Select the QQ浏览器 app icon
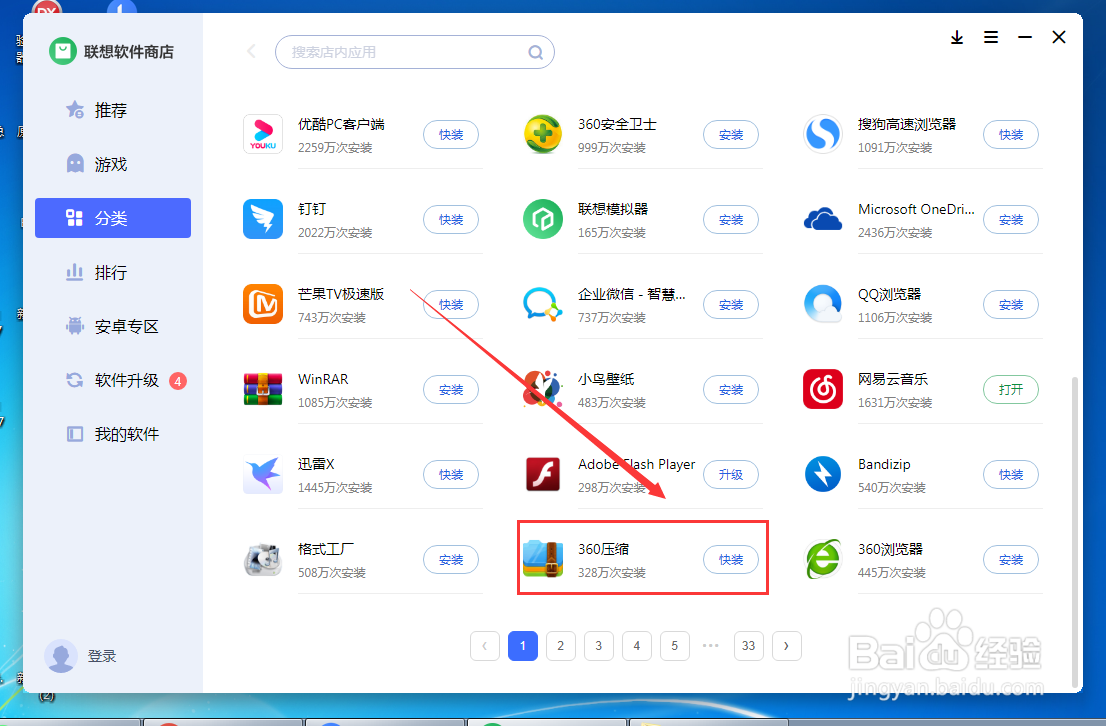This screenshot has height=726, width=1106. pyautogui.click(x=822, y=304)
